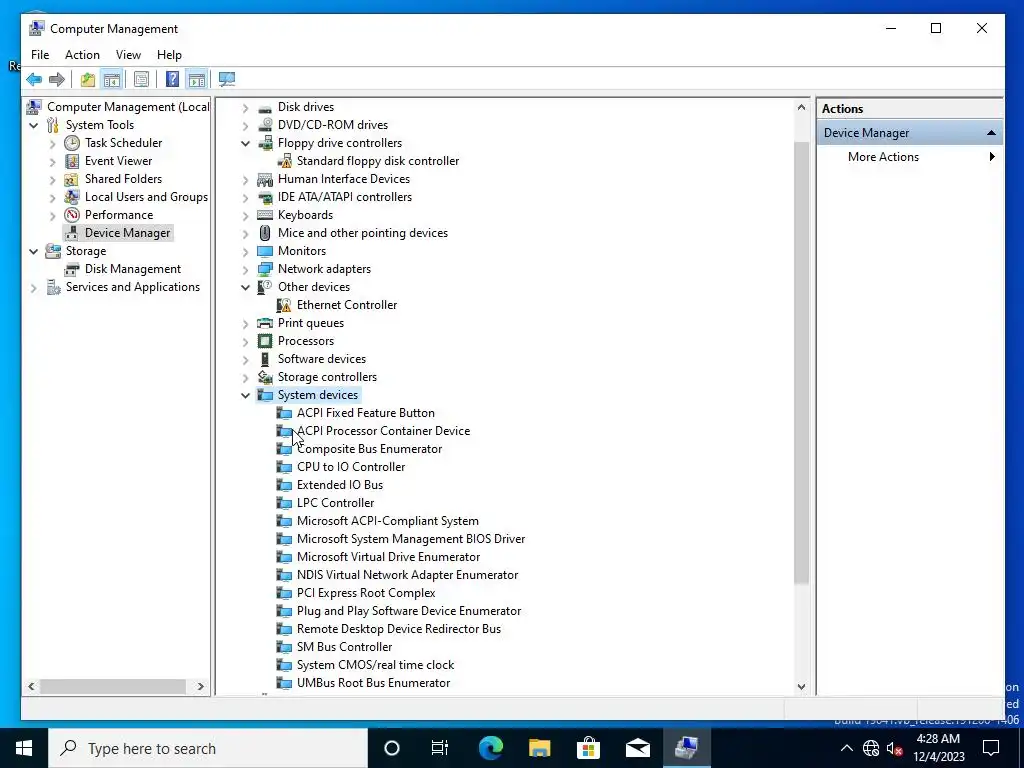Collapse the Storage node in tree
The width and height of the screenshot is (1024, 768).
coord(34,251)
